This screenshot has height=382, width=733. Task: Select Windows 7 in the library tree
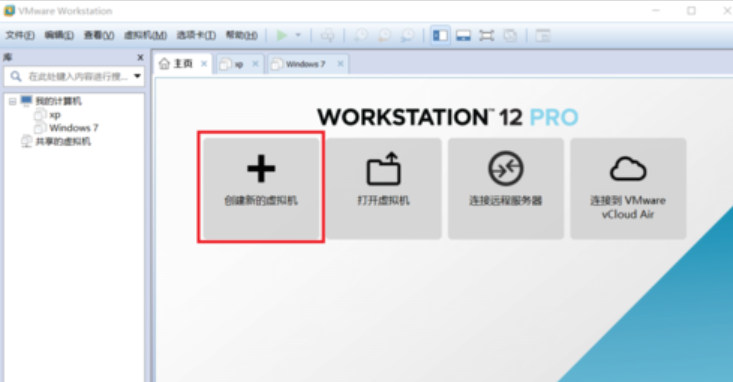74,128
